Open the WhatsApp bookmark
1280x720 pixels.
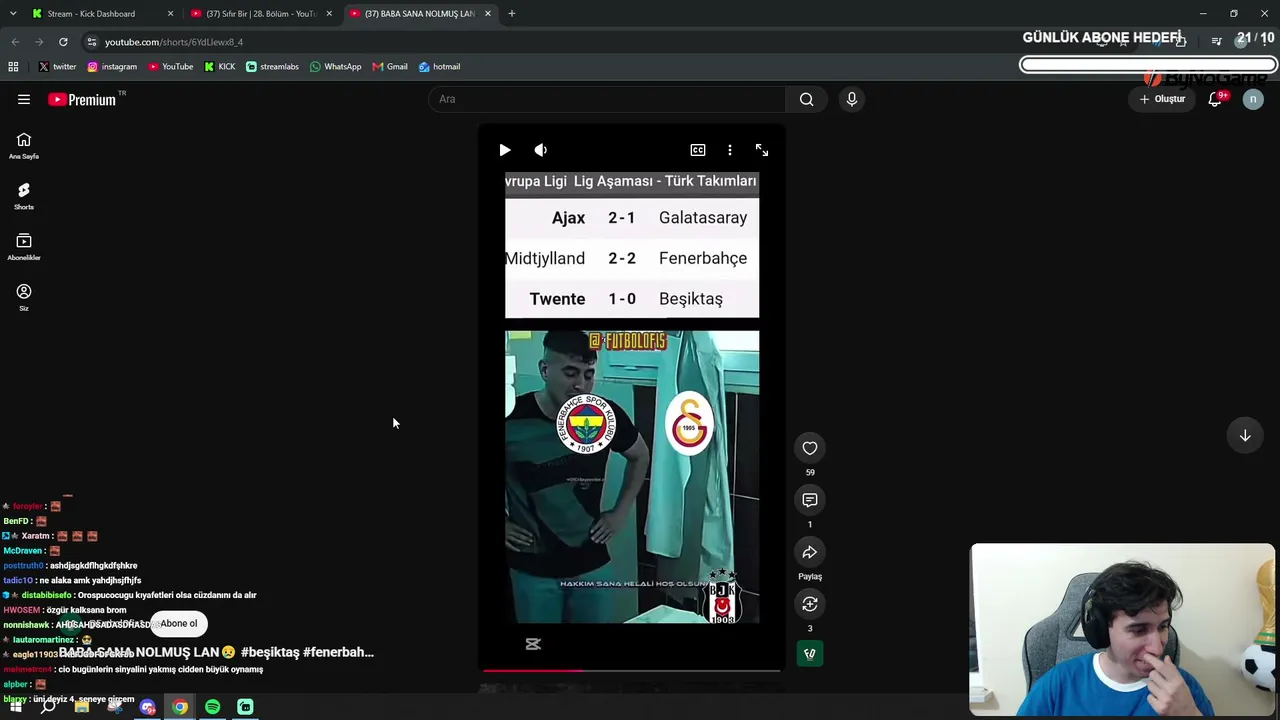tap(335, 67)
